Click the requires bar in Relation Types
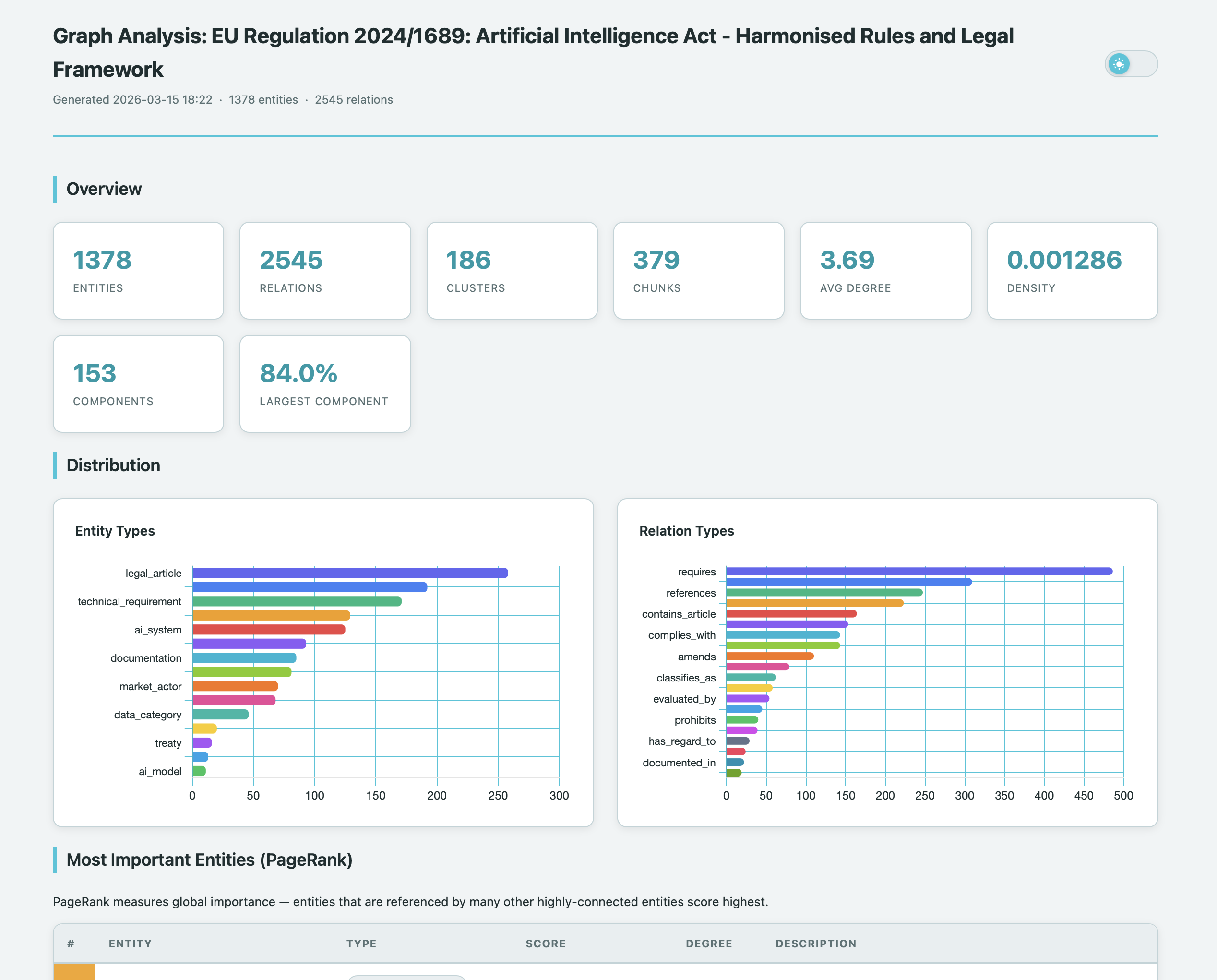This screenshot has height=980, width=1217. [919, 571]
